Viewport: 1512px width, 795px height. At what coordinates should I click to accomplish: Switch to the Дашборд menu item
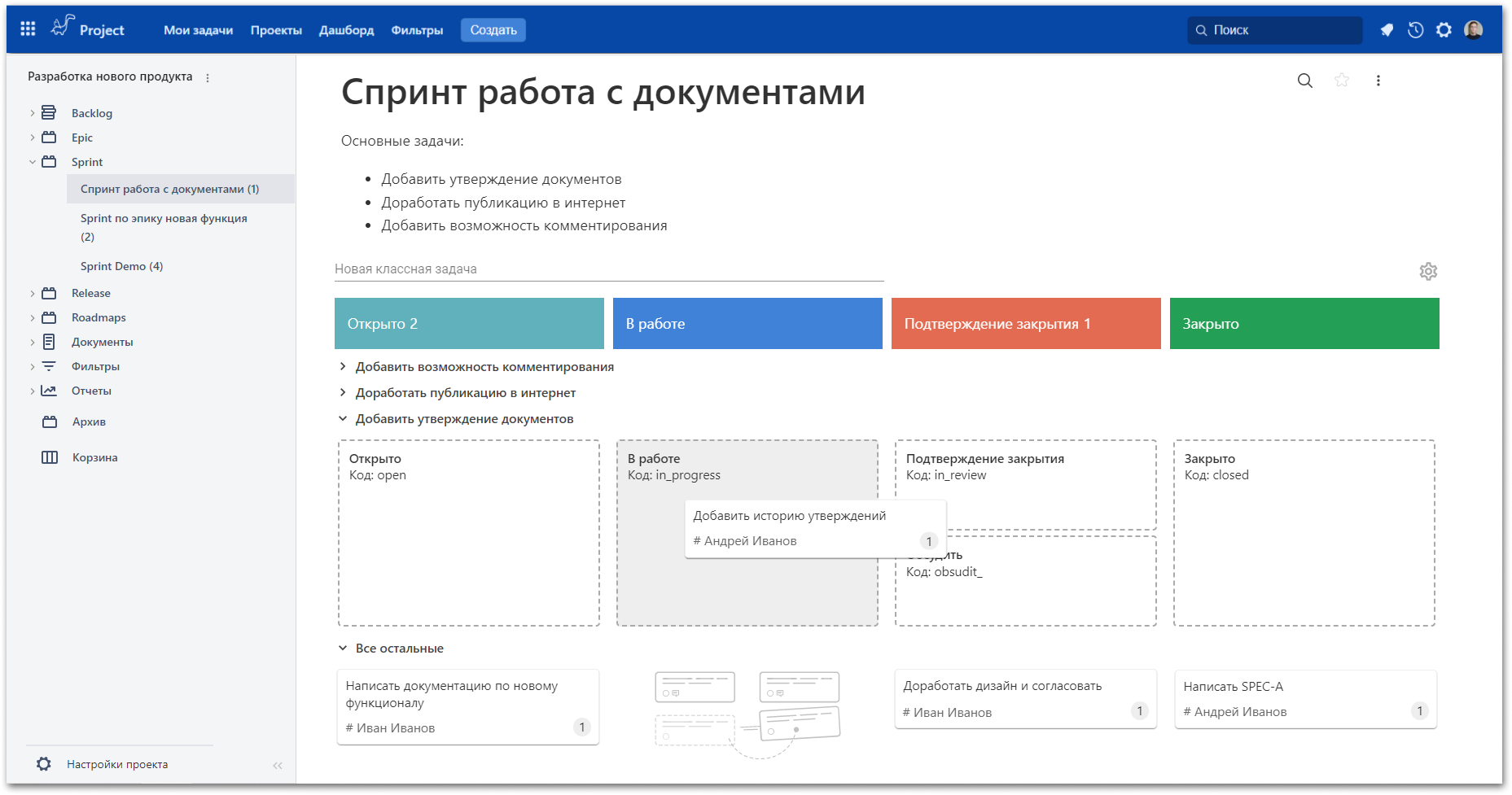point(345,29)
